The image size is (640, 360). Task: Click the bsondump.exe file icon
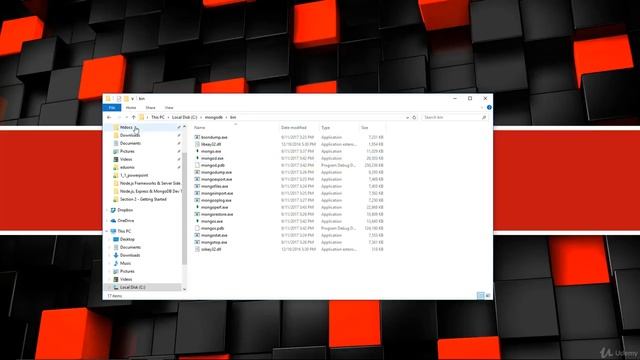[197, 137]
